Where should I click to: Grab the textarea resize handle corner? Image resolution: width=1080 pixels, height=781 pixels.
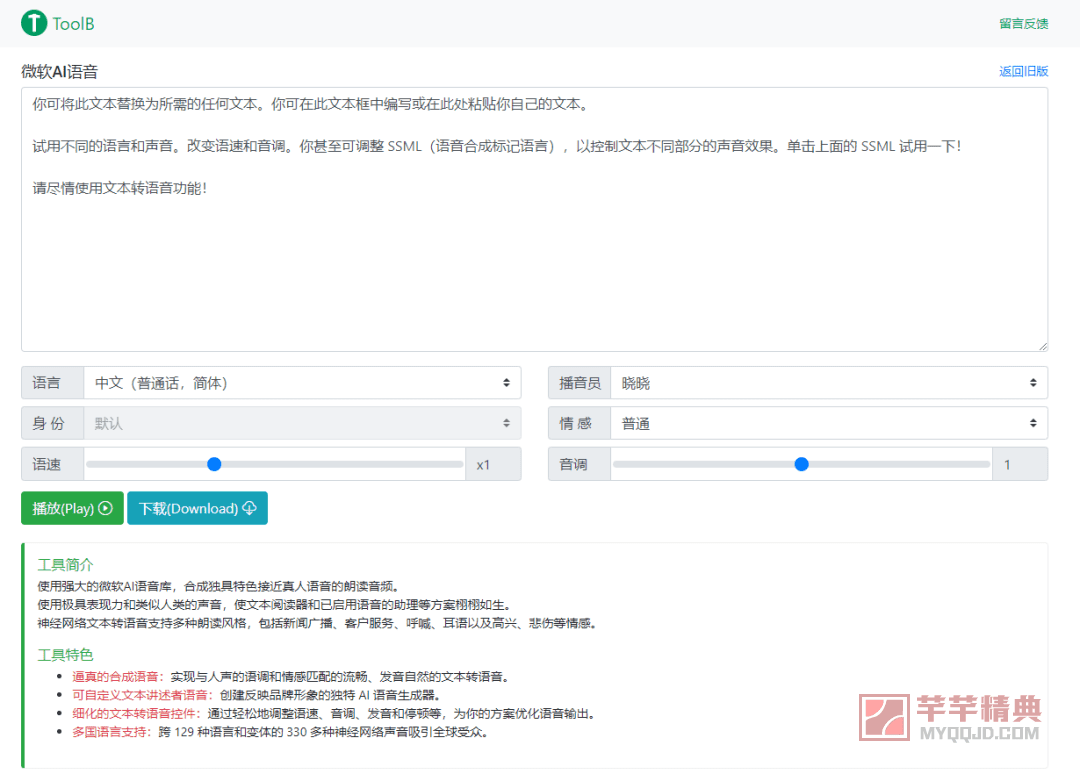(x=1043, y=346)
